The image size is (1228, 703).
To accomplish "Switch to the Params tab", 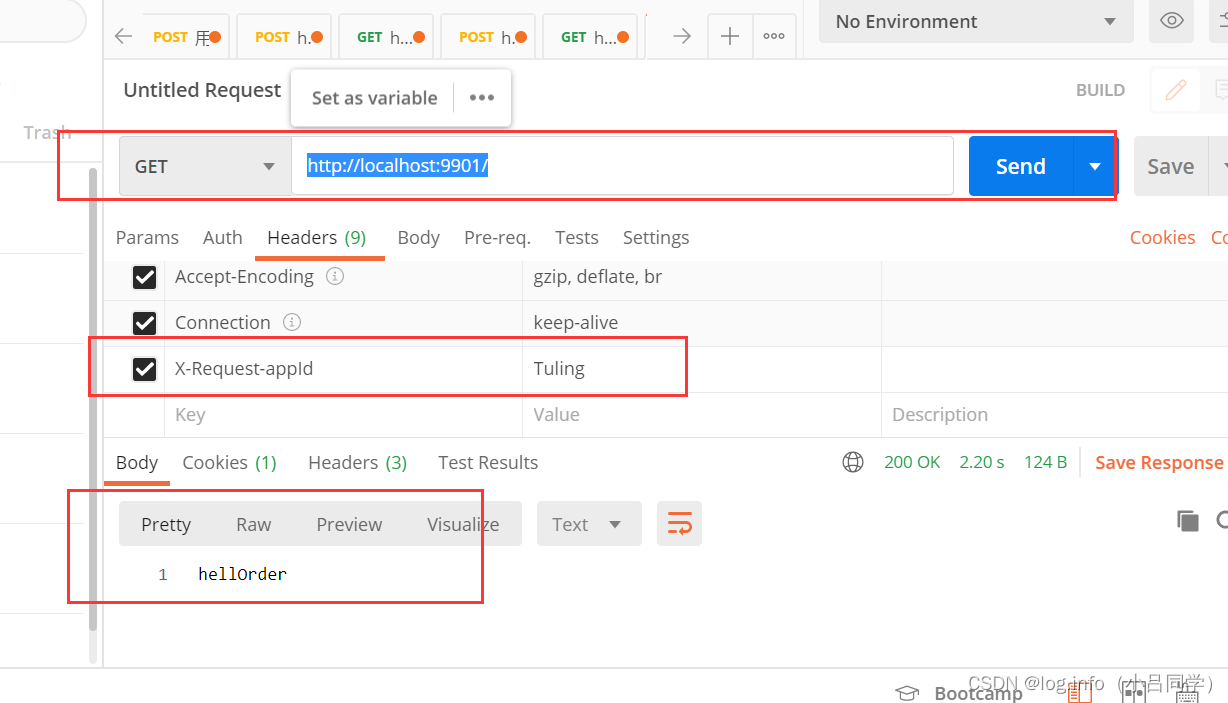I will pyautogui.click(x=147, y=237).
